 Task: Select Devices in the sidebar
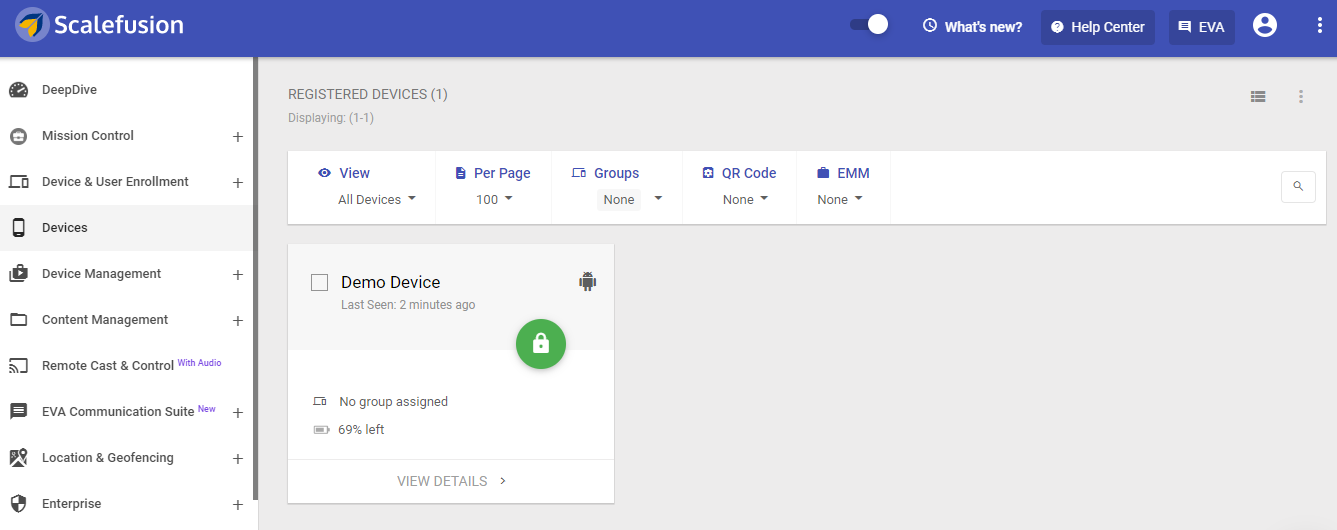point(128,228)
